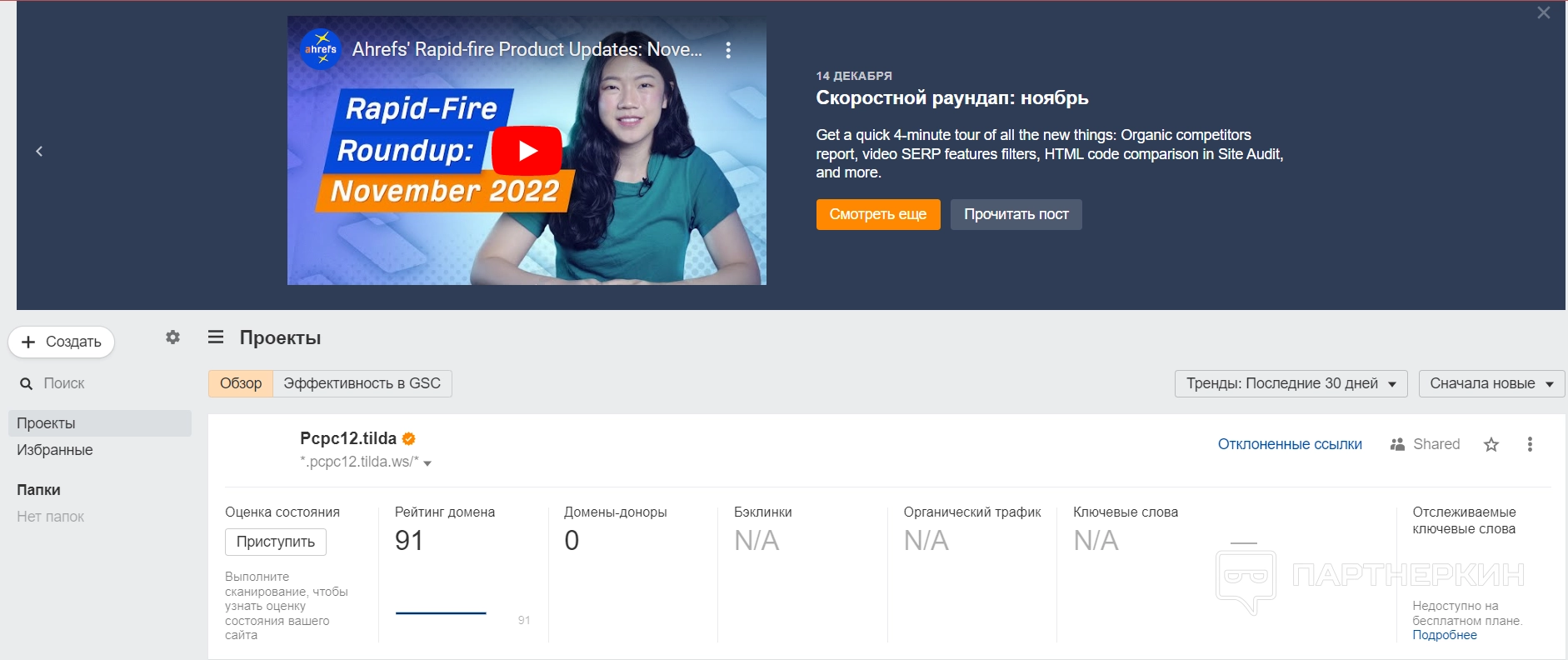Click the Ahrefs channel logo on video
1568x660 pixels.
(321, 49)
